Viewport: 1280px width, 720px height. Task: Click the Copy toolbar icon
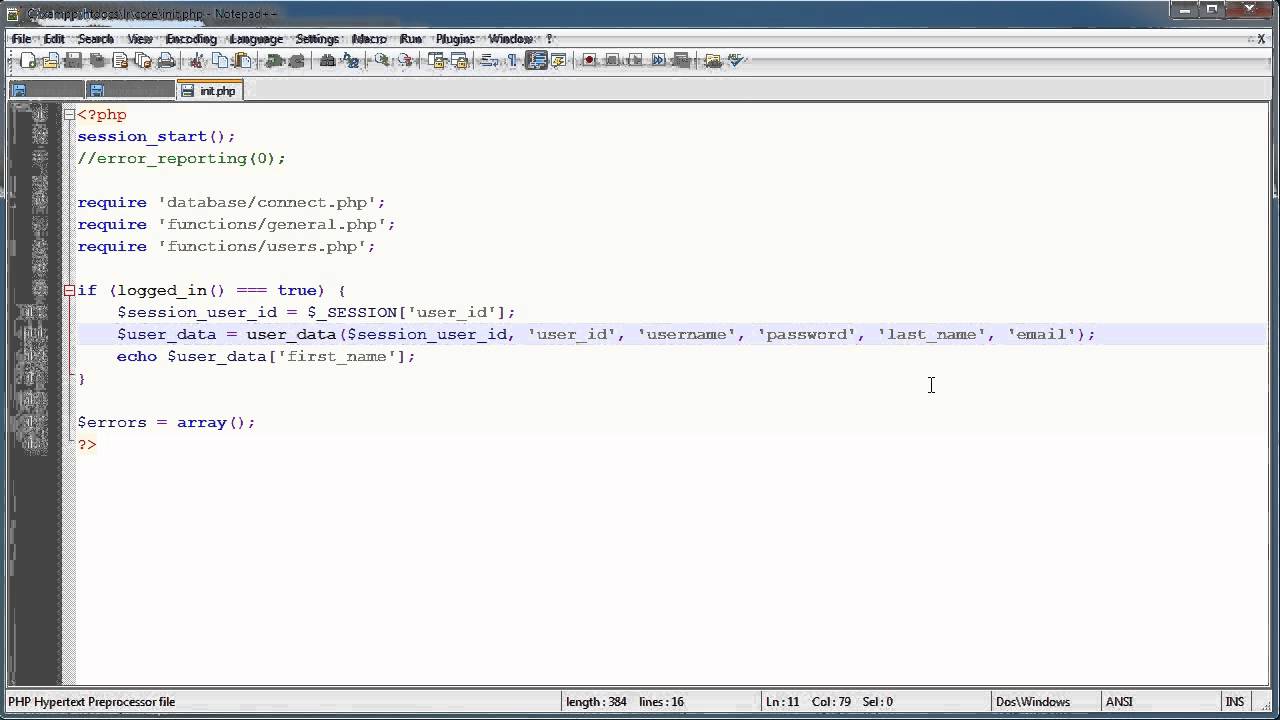pyautogui.click(x=221, y=61)
